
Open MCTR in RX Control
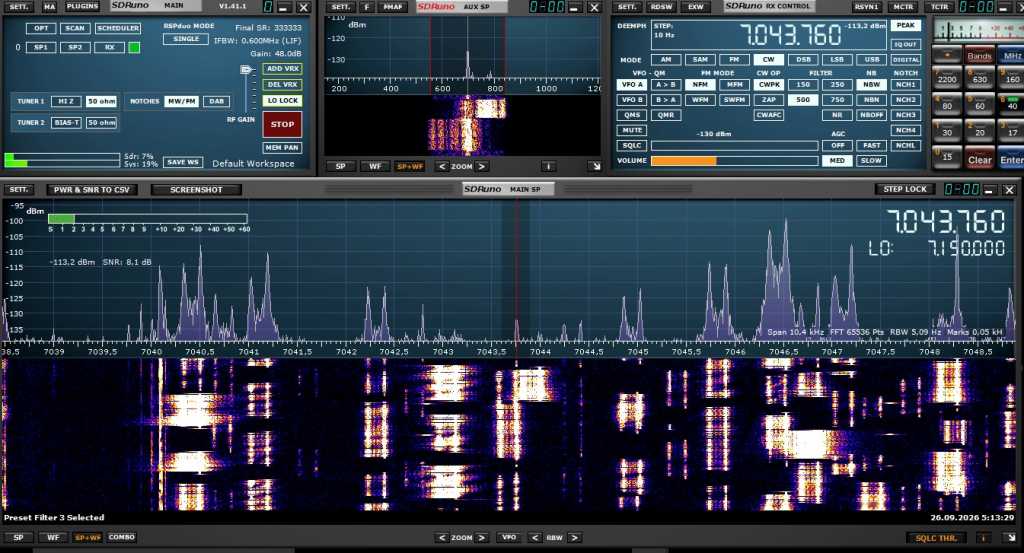[x=903, y=7]
